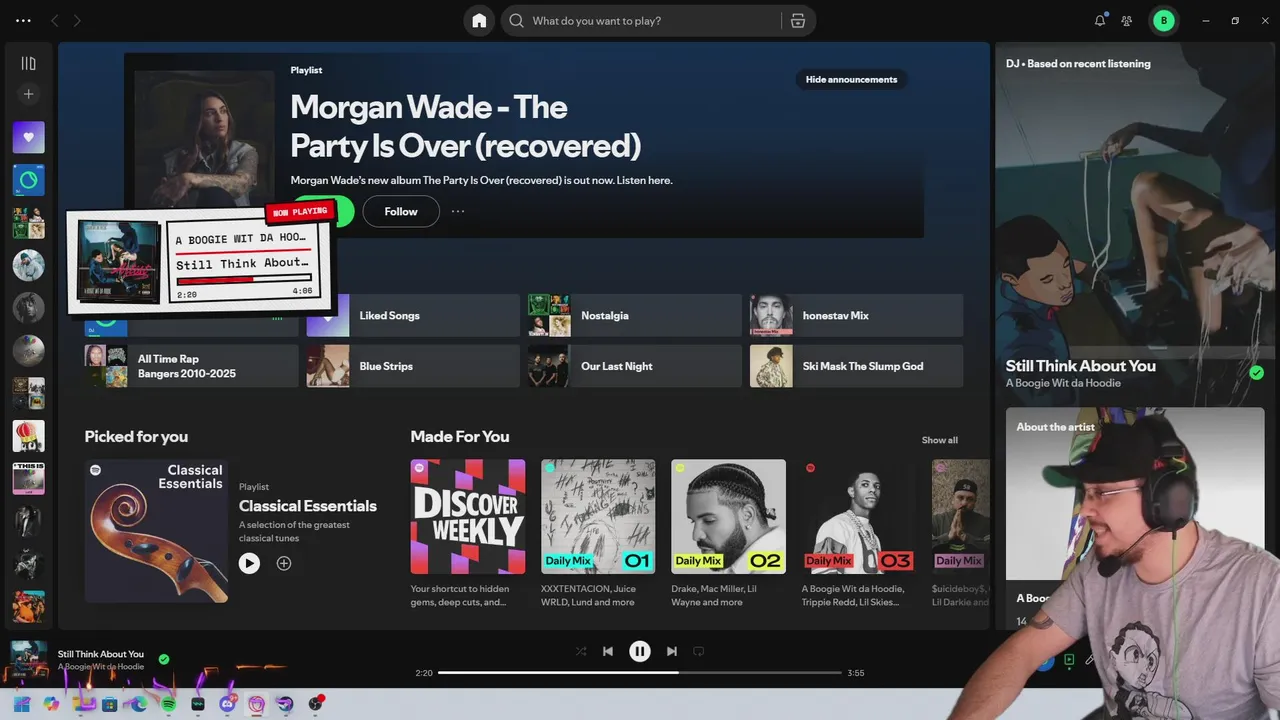
Task: Open the notifications bell
Action: click(1100, 20)
